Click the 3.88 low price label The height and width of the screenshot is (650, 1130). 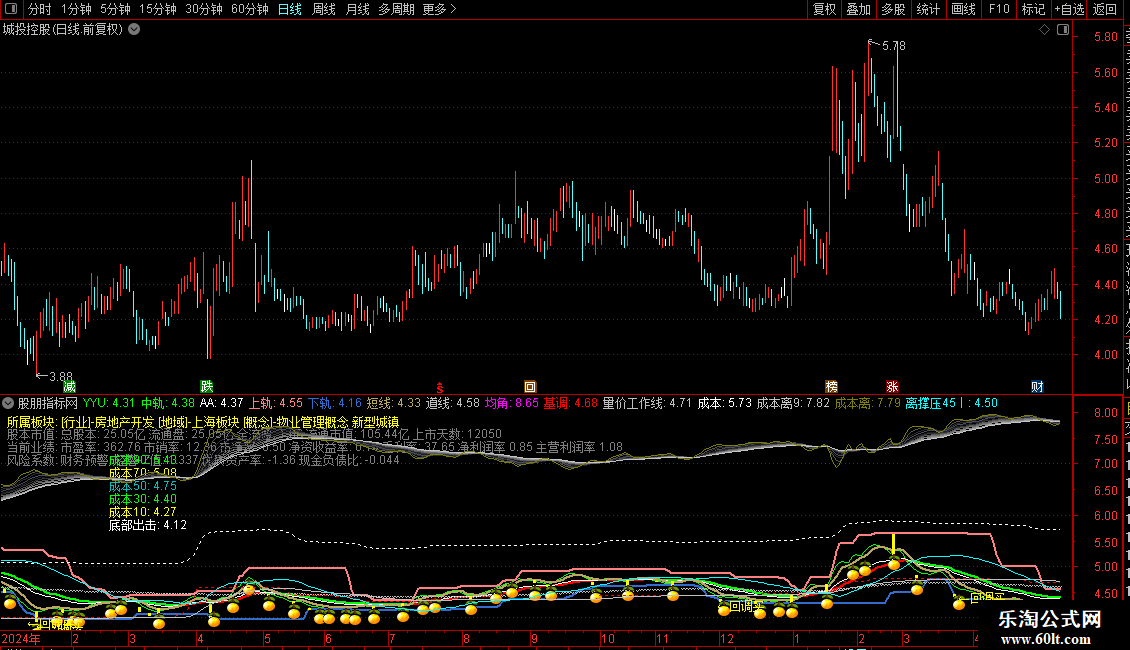(61, 377)
